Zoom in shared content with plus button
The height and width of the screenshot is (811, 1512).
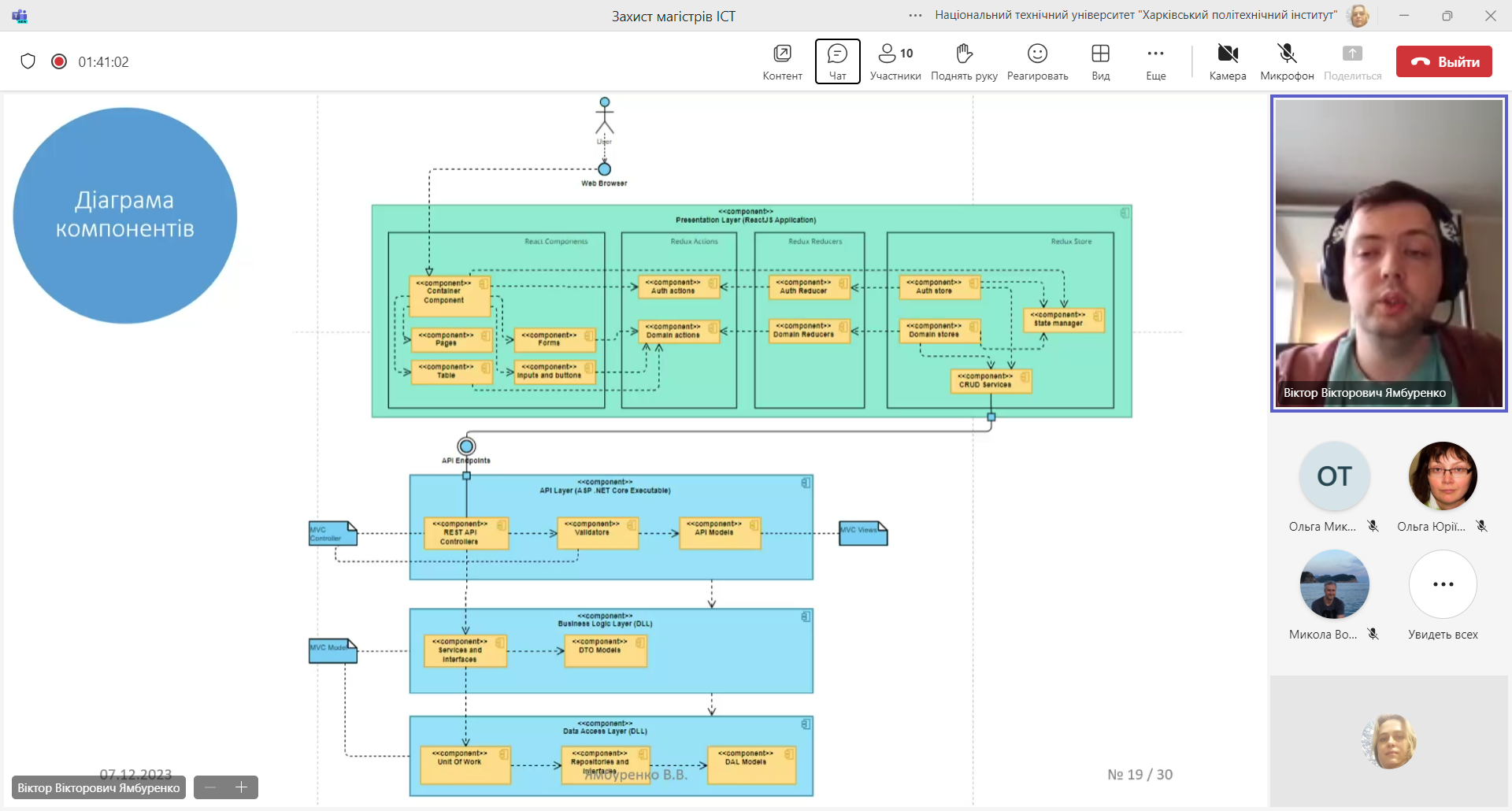click(x=242, y=787)
